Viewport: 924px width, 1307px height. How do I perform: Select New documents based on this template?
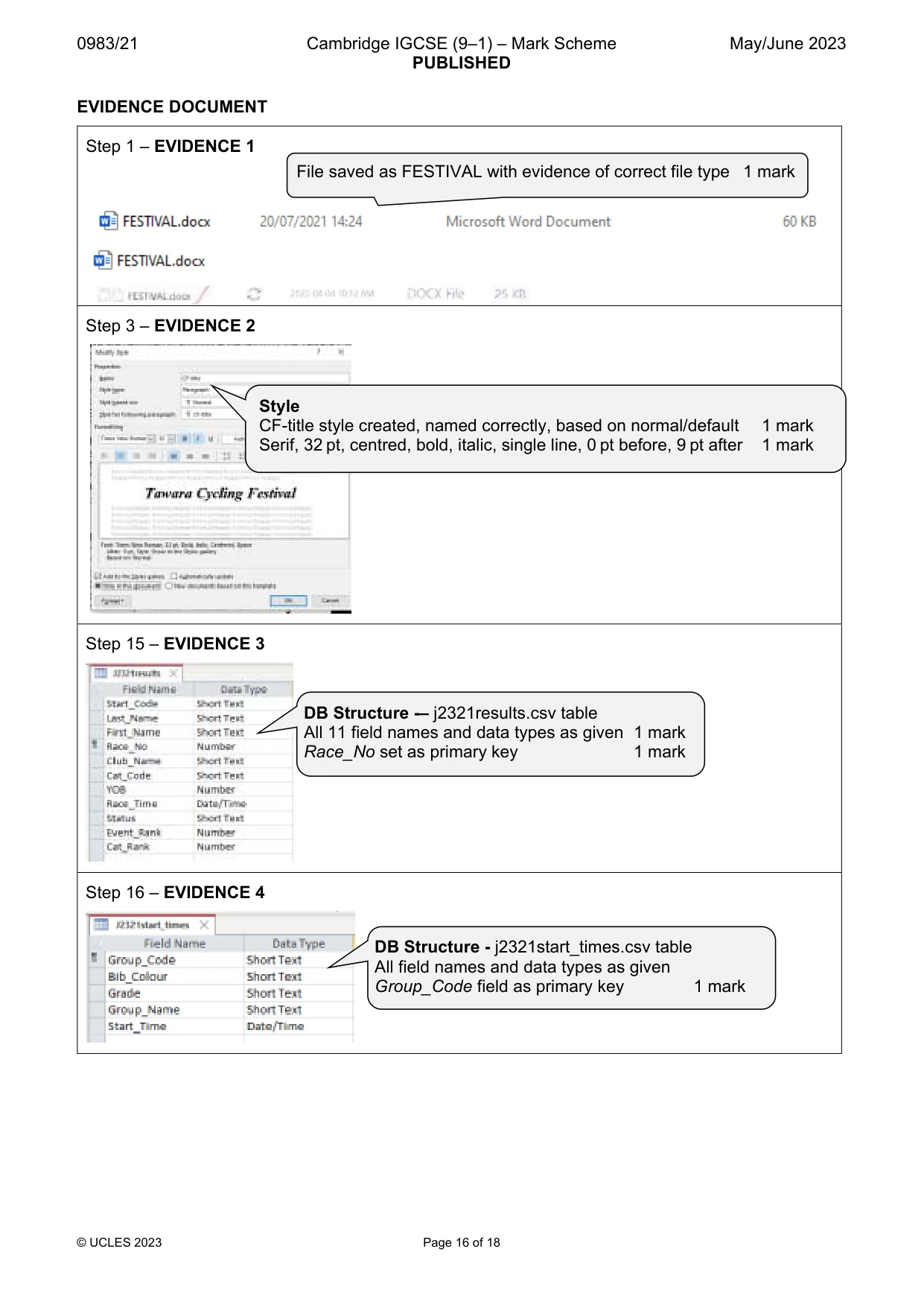169,585
